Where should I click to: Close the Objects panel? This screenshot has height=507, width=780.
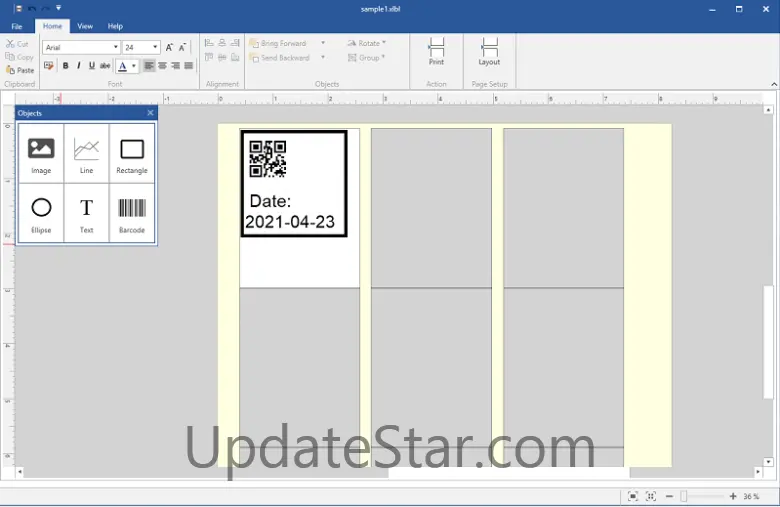point(150,113)
